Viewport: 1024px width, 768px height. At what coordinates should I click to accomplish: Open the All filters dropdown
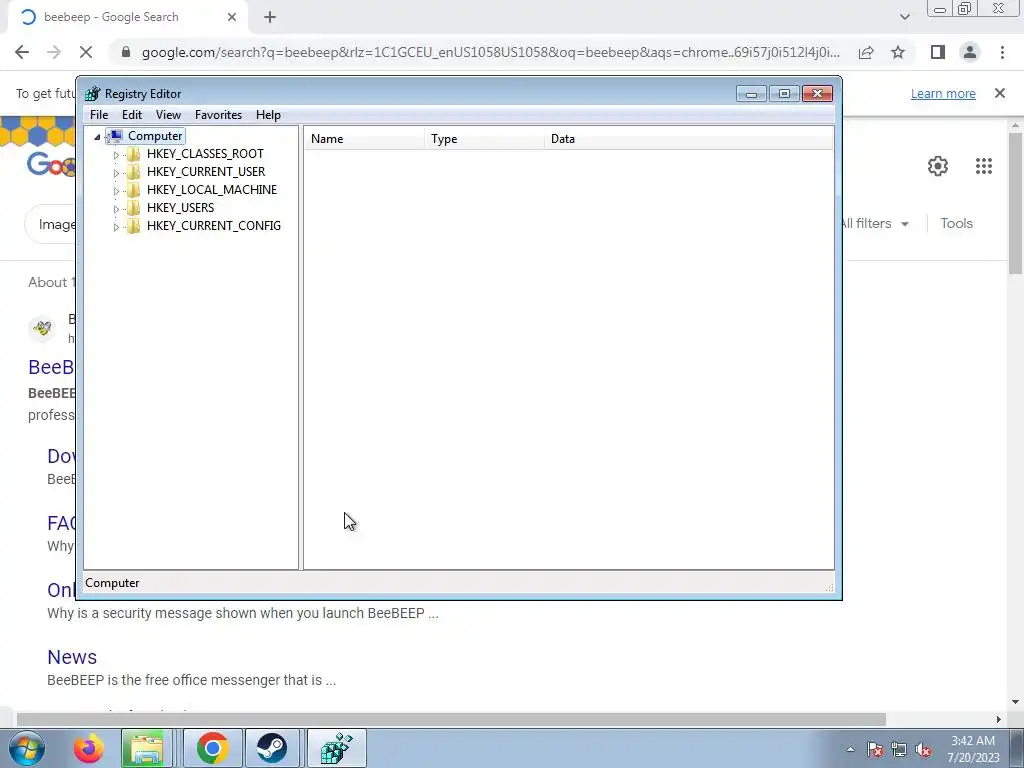pyautogui.click(x=874, y=223)
